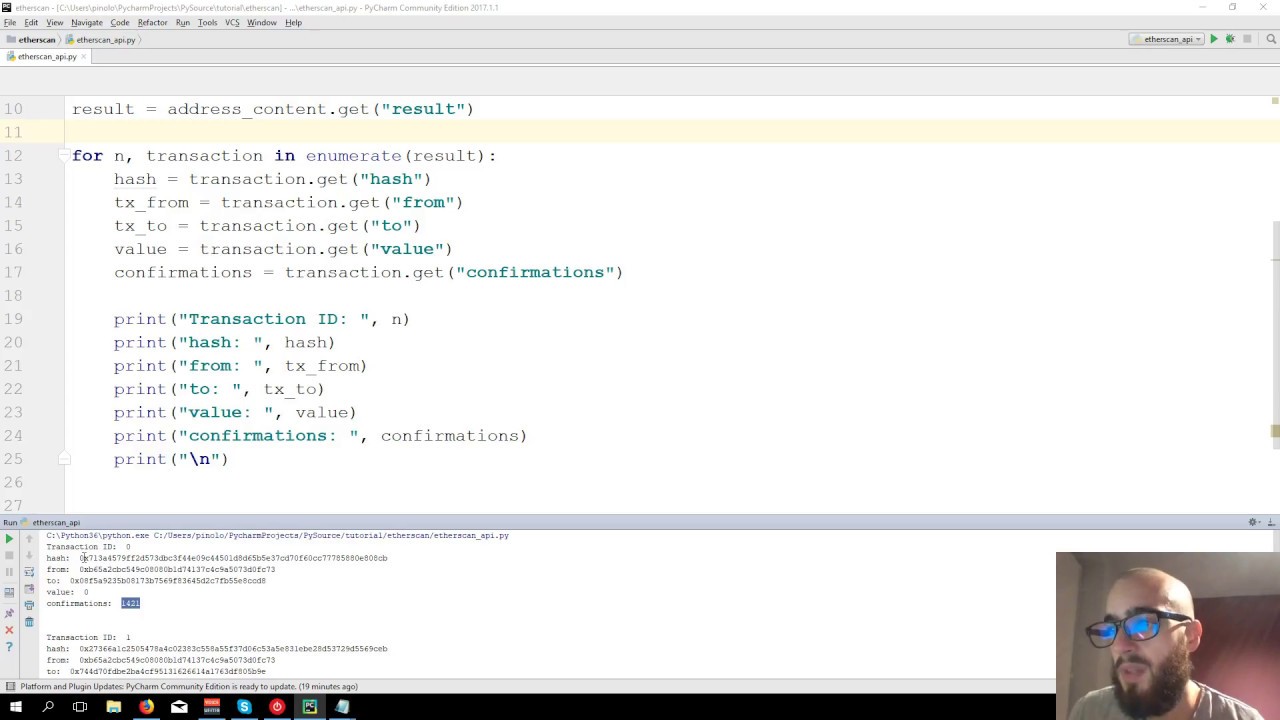Image resolution: width=1280 pixels, height=720 pixels.
Task: Open the Run menu
Action: (182, 22)
